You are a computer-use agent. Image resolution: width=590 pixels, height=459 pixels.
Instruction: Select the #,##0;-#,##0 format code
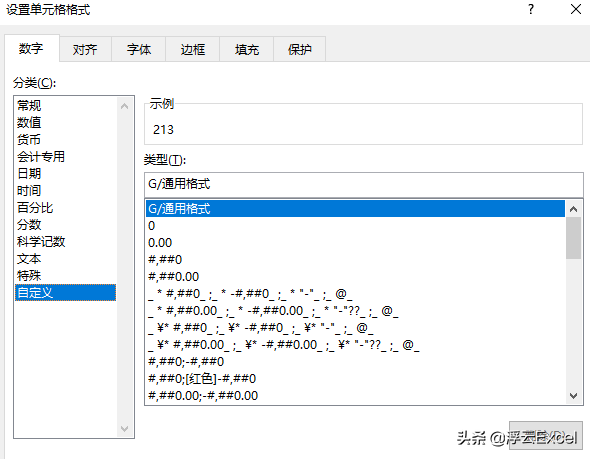point(355,362)
